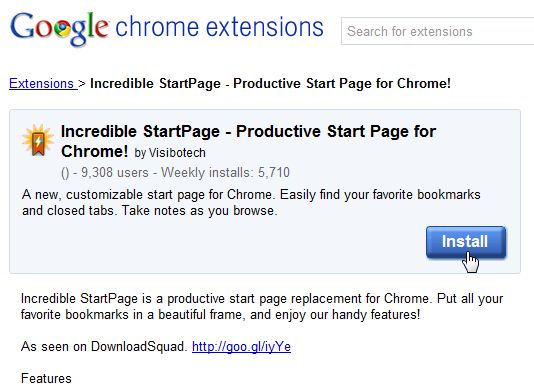
Task: Click the short extension description in card
Action: (x=251, y=203)
